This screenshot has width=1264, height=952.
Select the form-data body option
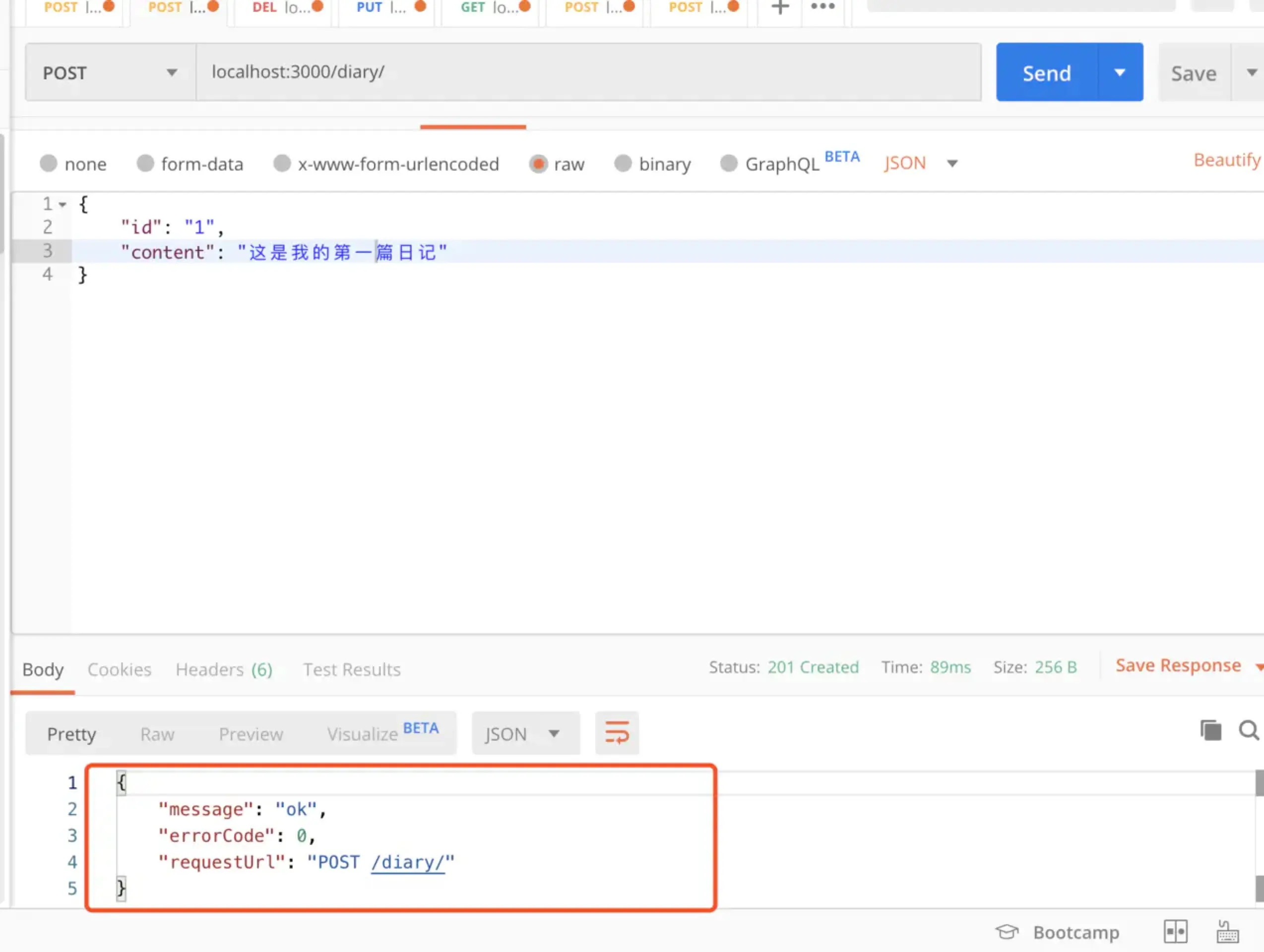pos(146,164)
